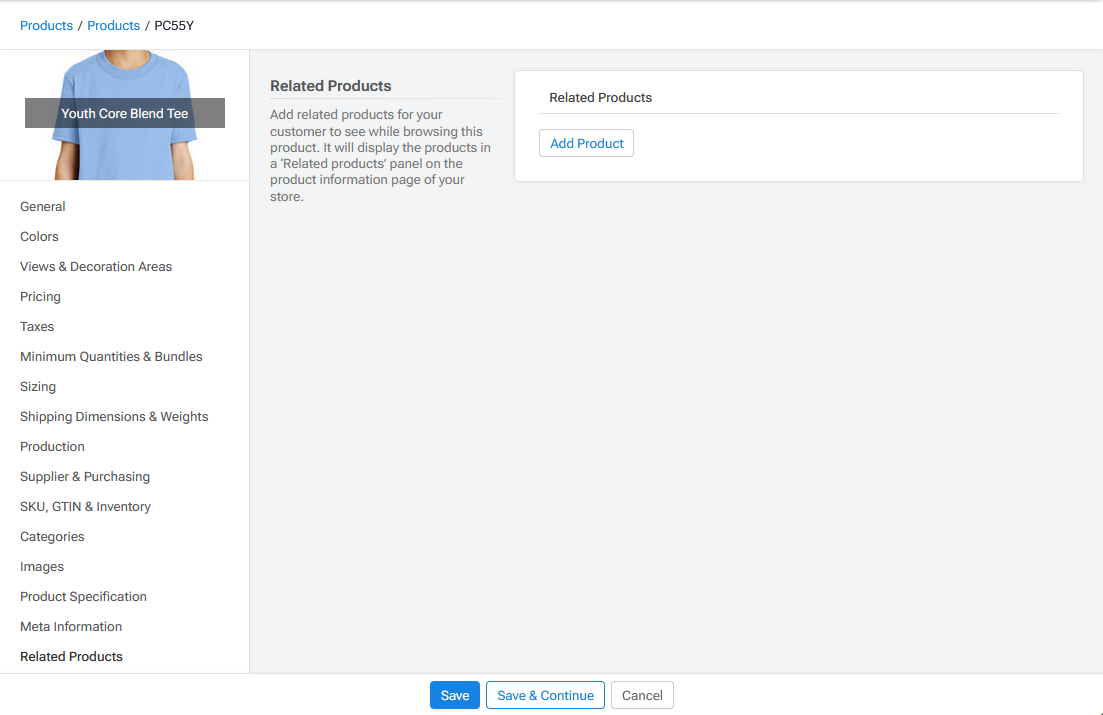
Task: Click Add Product in Related Products panel
Action: (586, 143)
